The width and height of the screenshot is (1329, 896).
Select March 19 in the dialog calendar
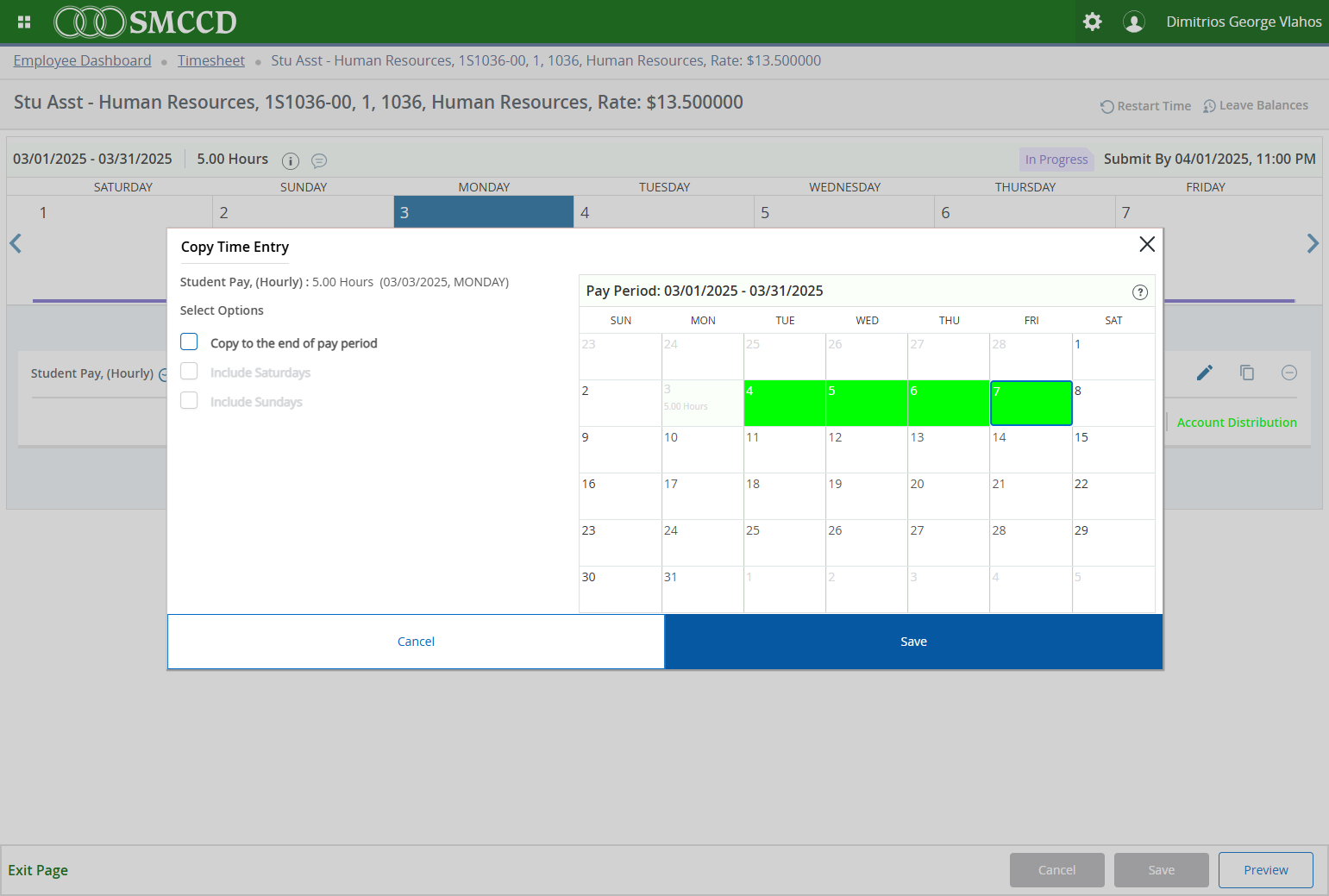point(867,496)
